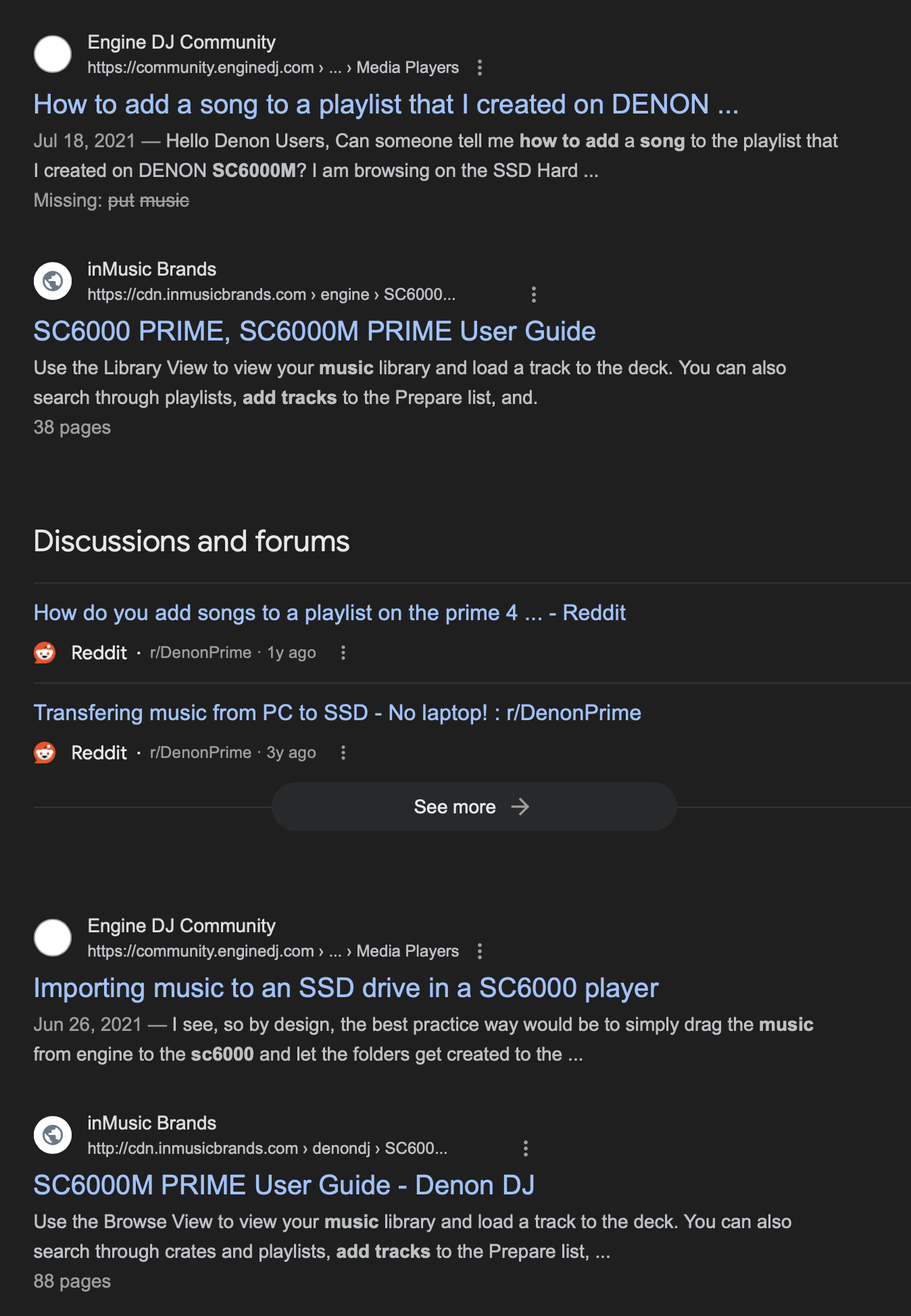The height and width of the screenshot is (1316, 911).
Task: Click the Reddit logo for the prime 4 discussion
Action: [x=45, y=653]
